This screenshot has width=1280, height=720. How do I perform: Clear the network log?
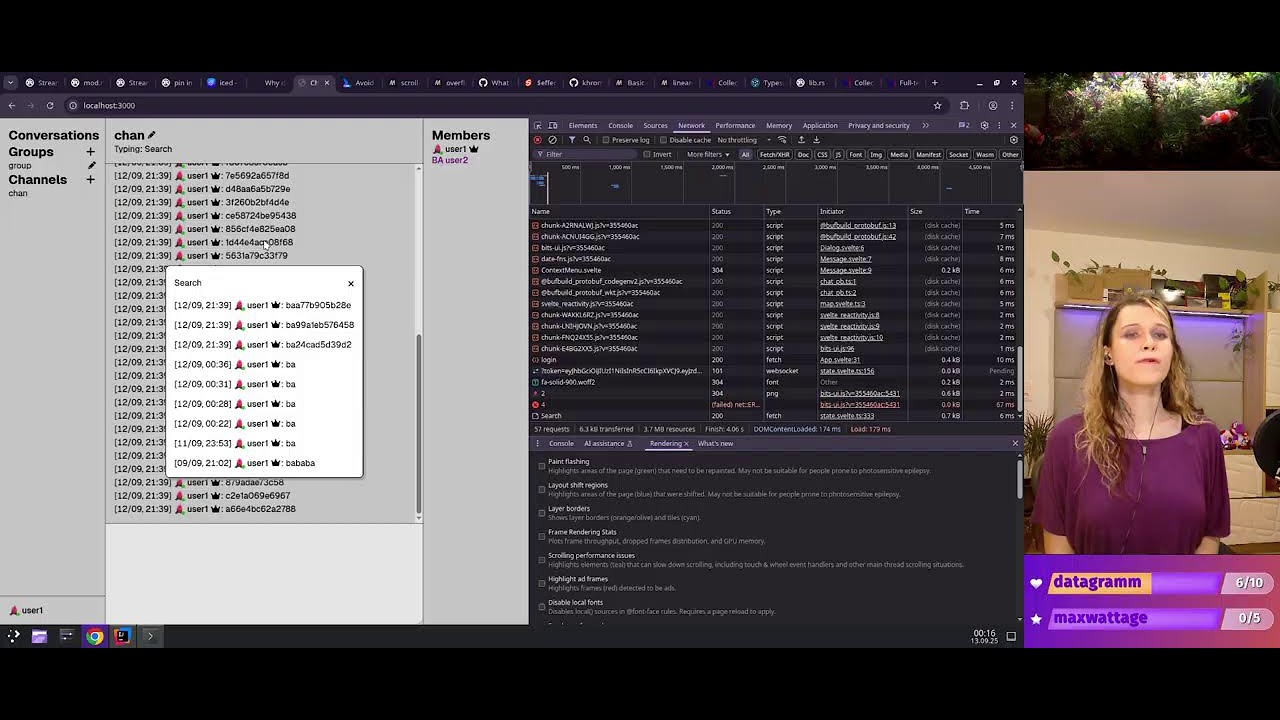click(552, 140)
